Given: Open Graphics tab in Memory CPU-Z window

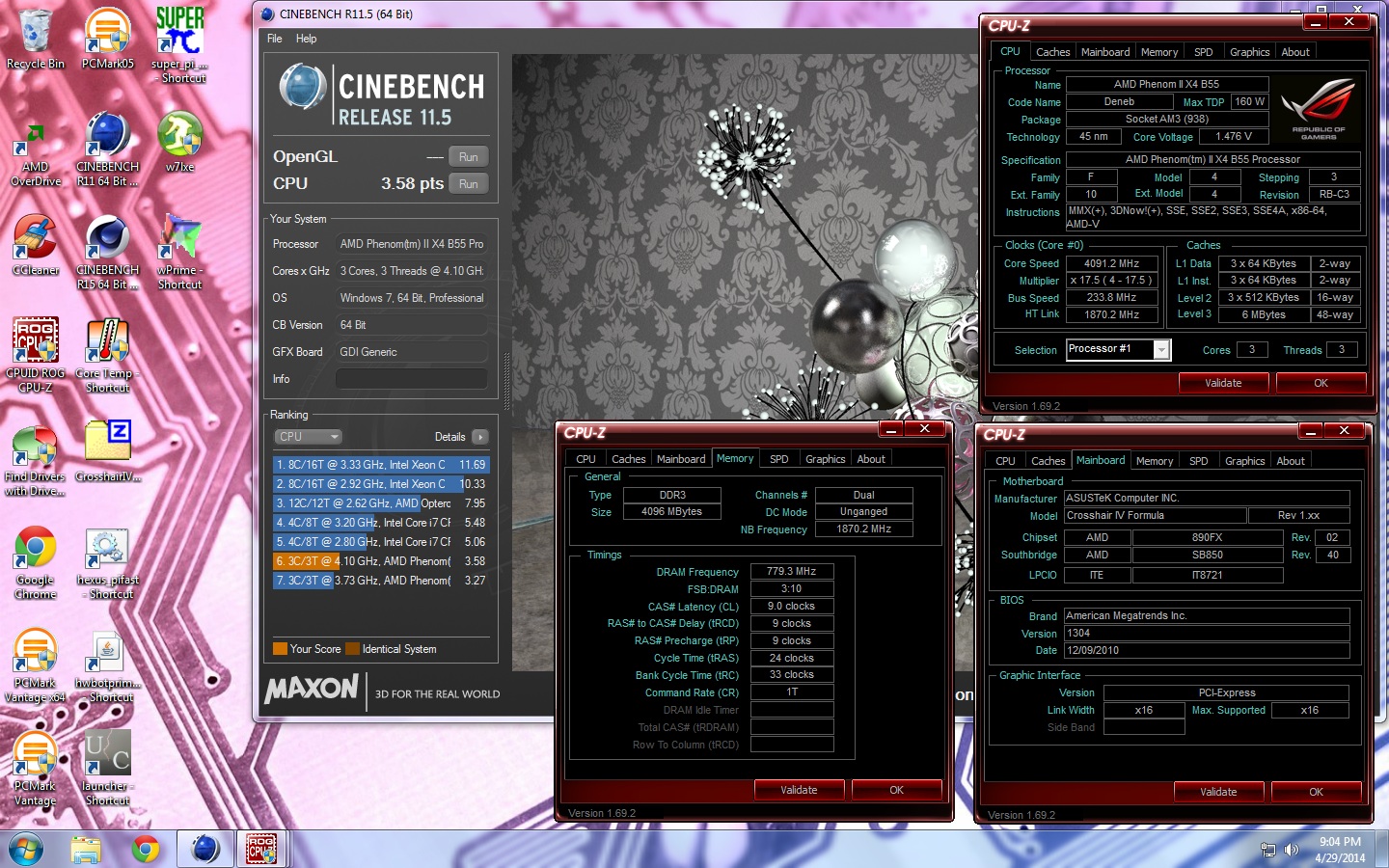Looking at the screenshot, I should [x=826, y=459].
